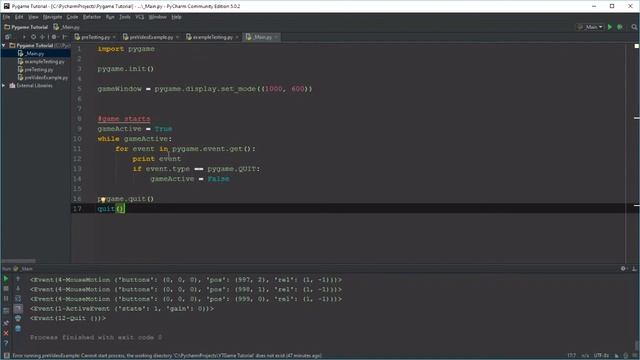Open the project view selector icon
This screenshot has width=640, height=360.
coord(8,37)
